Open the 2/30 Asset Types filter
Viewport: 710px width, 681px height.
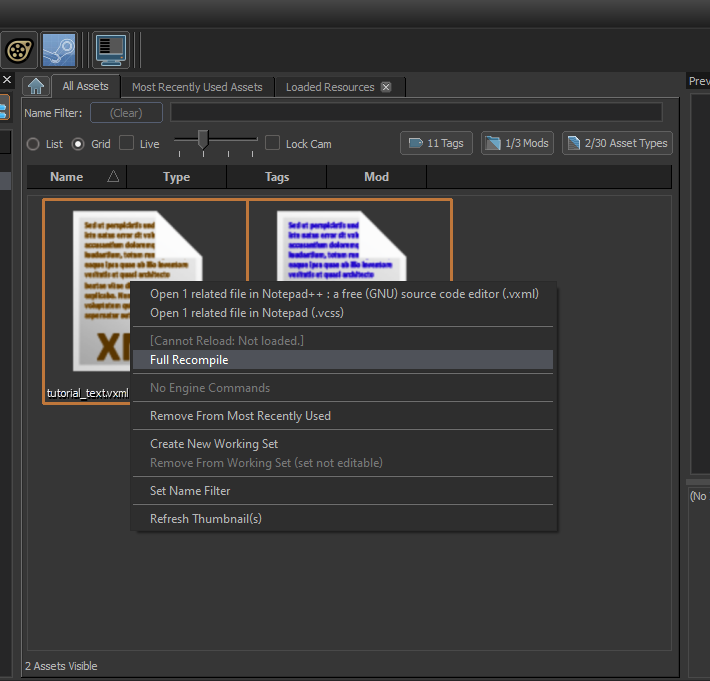[617, 143]
